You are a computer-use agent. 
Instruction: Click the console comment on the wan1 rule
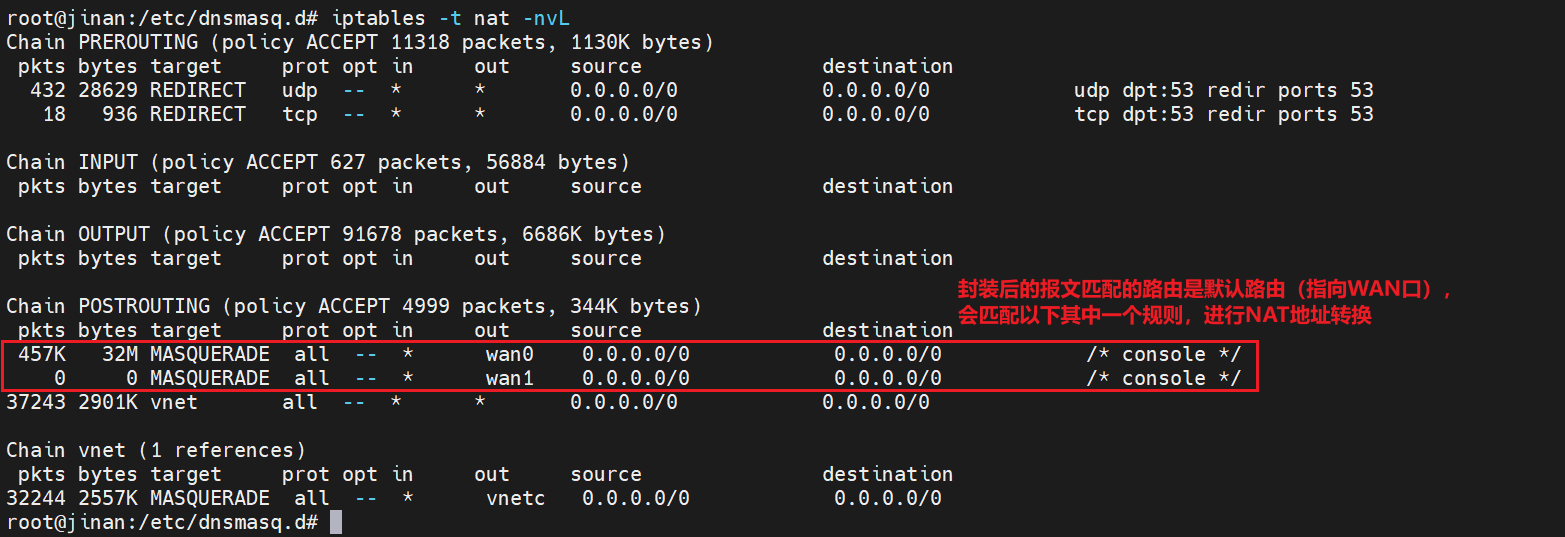(1163, 378)
